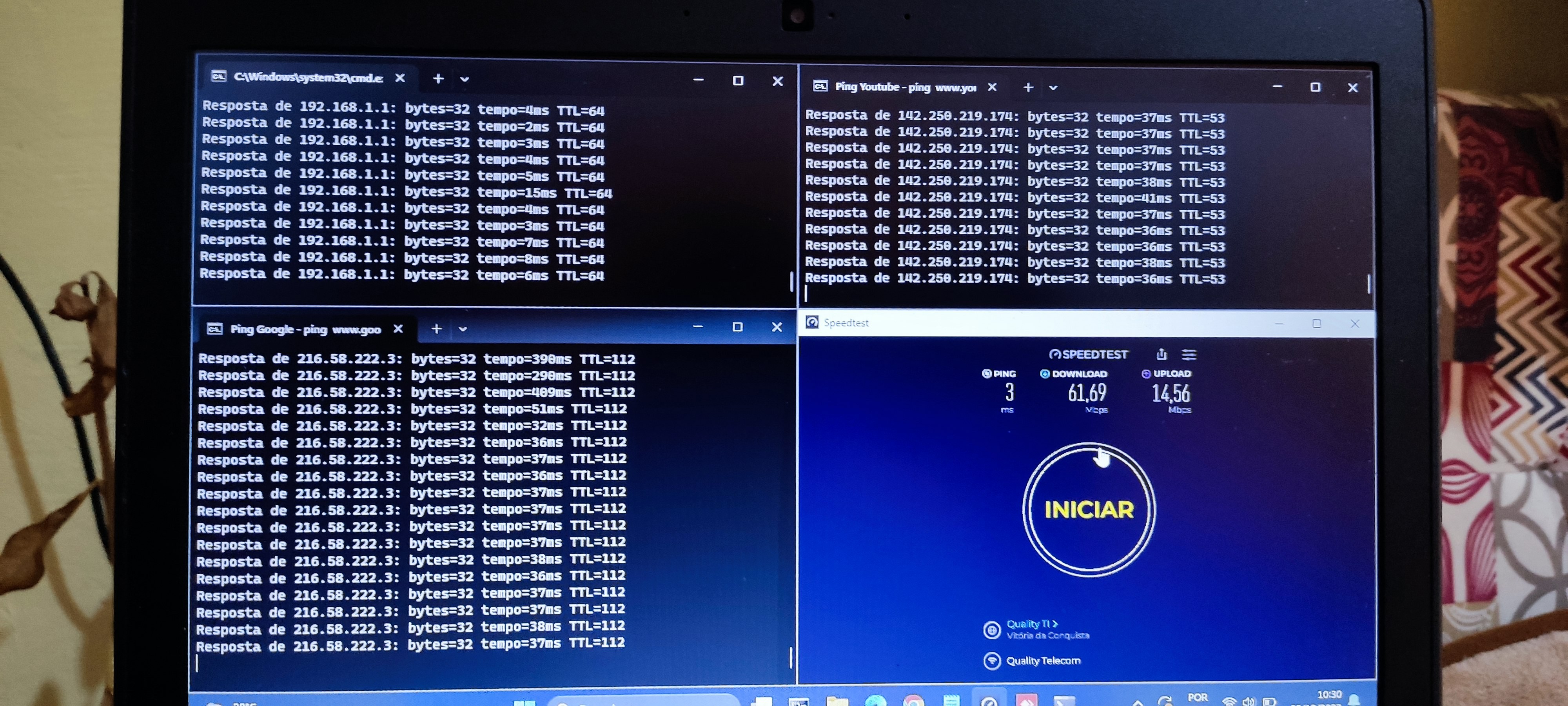Close the cmd.exe terminal tab
The height and width of the screenshot is (706, 1568).
click(400, 78)
